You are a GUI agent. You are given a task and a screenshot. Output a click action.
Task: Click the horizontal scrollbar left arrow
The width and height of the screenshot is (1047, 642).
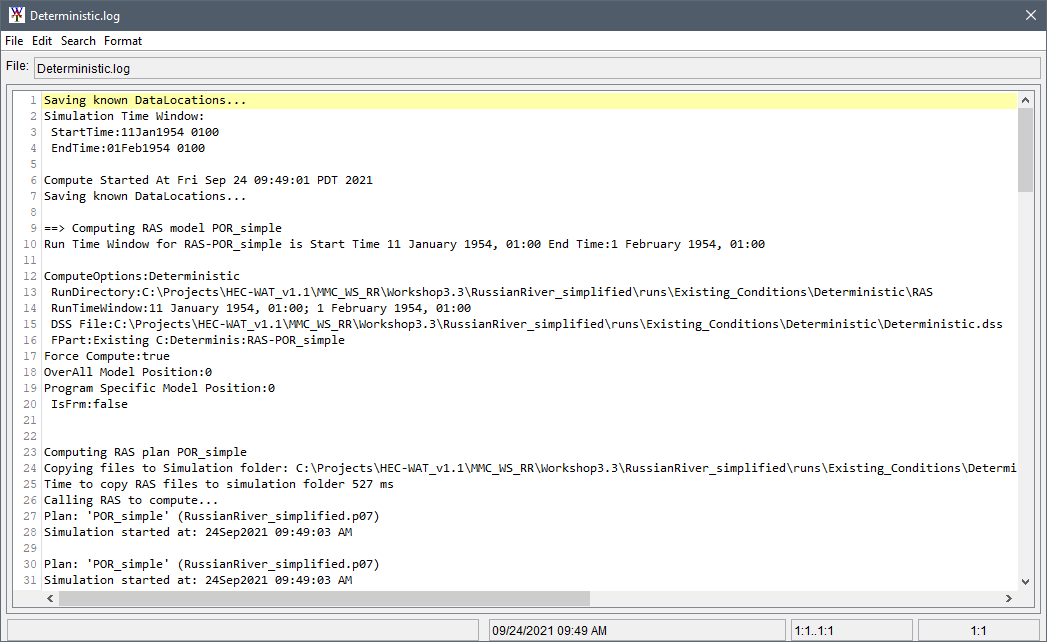[49, 598]
